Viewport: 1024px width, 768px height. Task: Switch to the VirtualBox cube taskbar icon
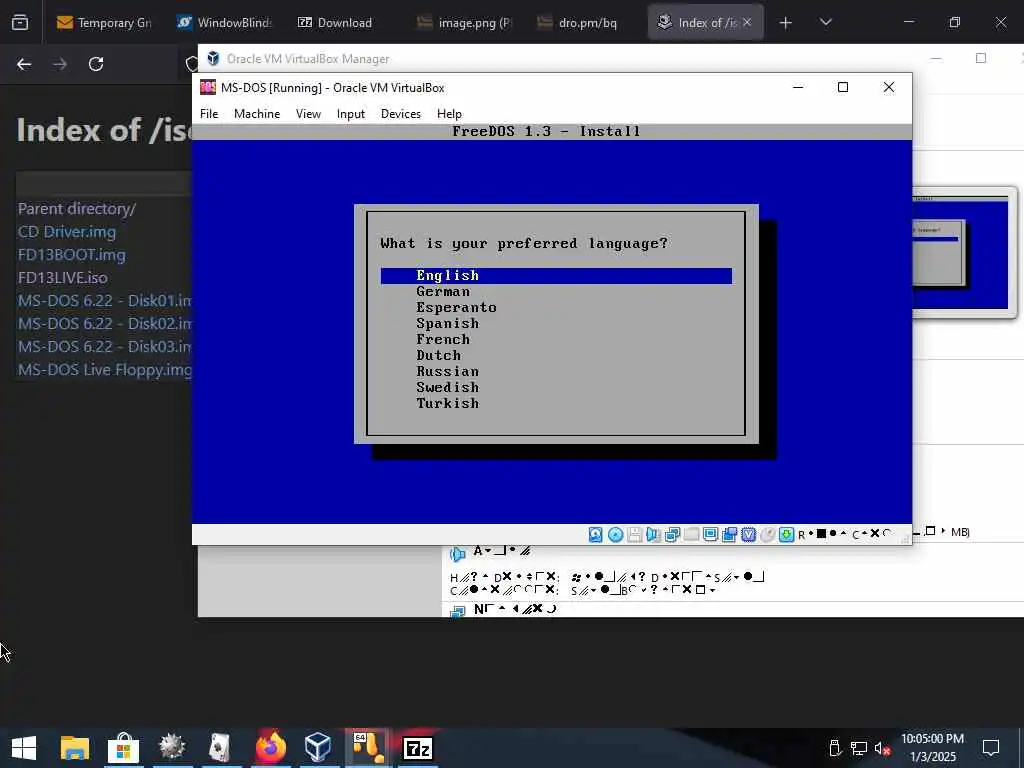(318, 748)
